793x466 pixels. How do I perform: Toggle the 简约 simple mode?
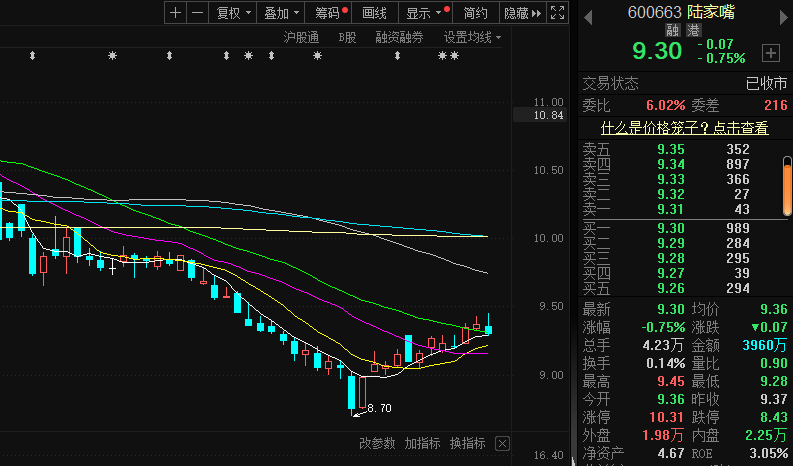point(476,13)
